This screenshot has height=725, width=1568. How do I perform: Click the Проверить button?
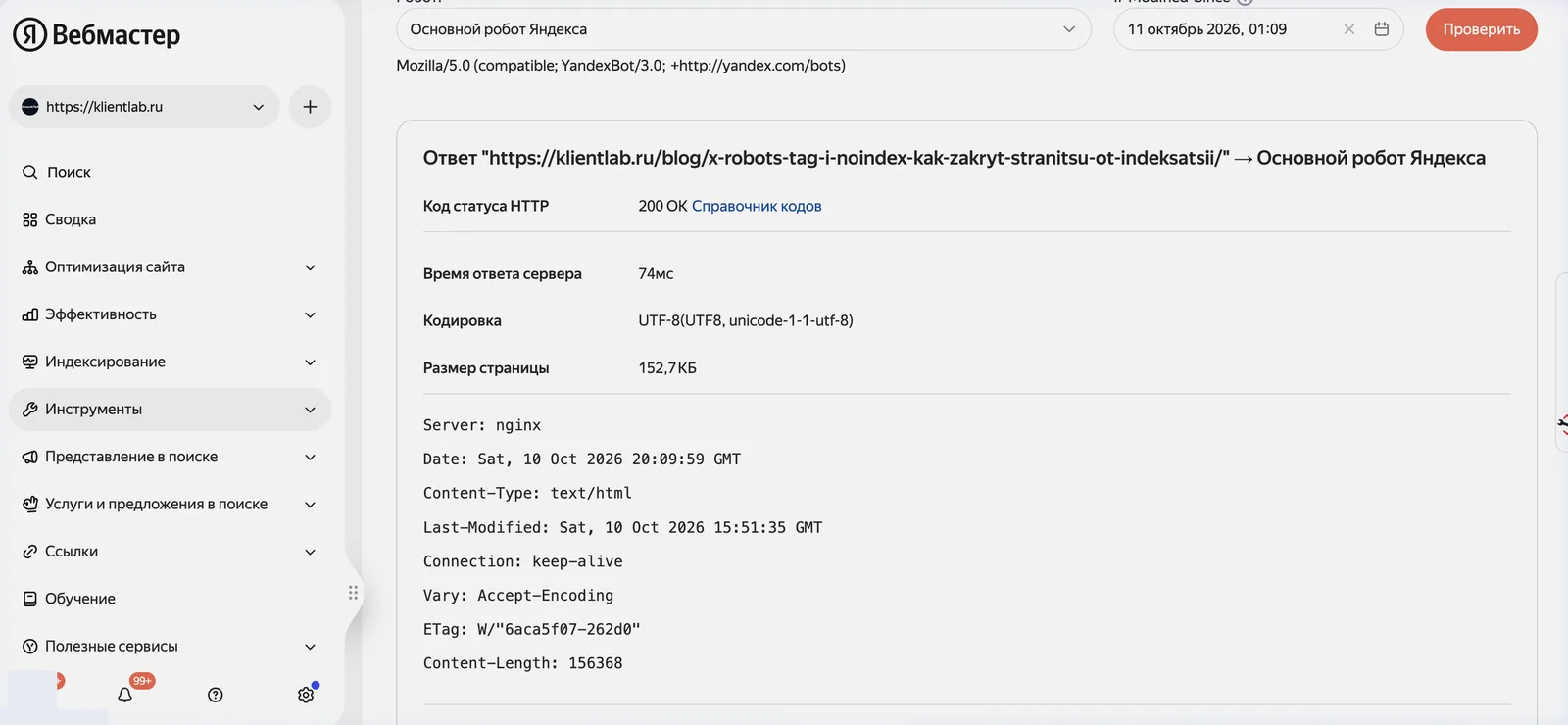(x=1481, y=29)
